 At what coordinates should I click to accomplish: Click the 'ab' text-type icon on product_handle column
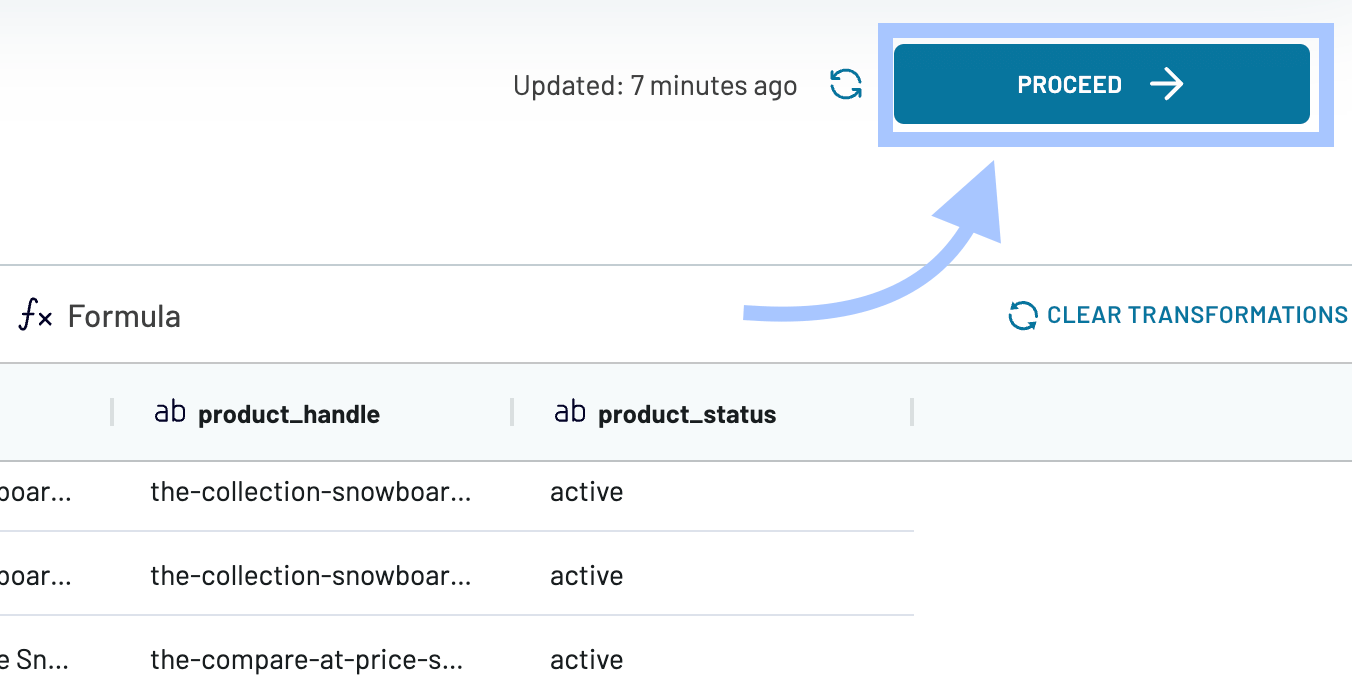click(x=170, y=411)
